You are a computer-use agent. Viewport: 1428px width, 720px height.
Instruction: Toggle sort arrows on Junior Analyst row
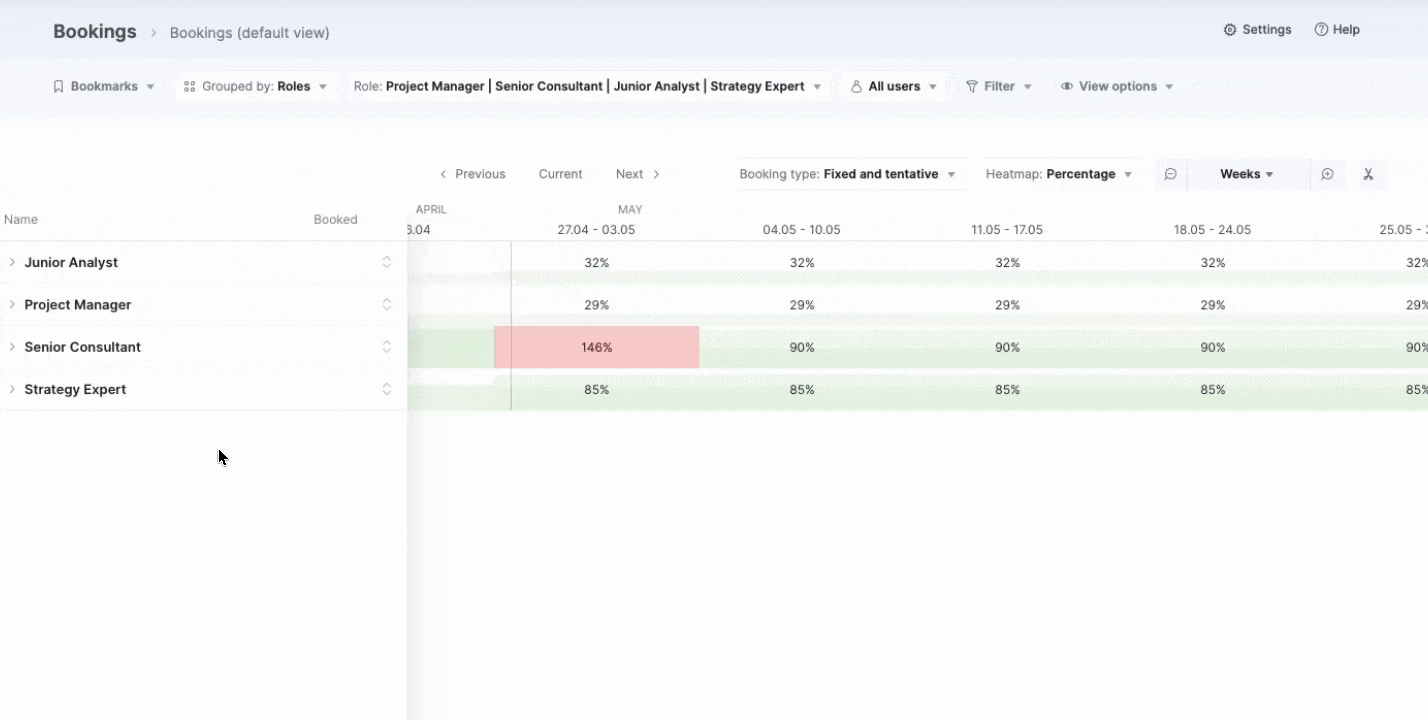tap(387, 262)
